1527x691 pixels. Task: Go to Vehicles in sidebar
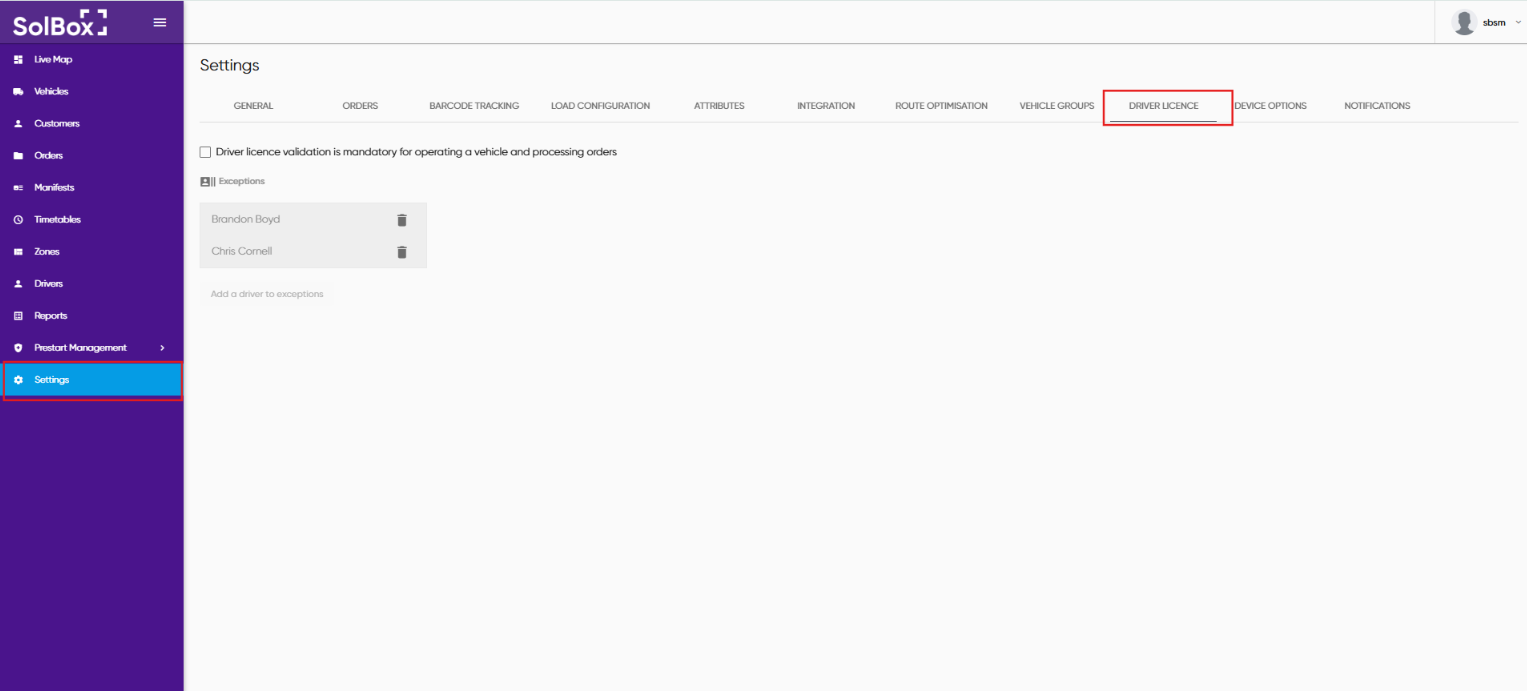pos(51,92)
